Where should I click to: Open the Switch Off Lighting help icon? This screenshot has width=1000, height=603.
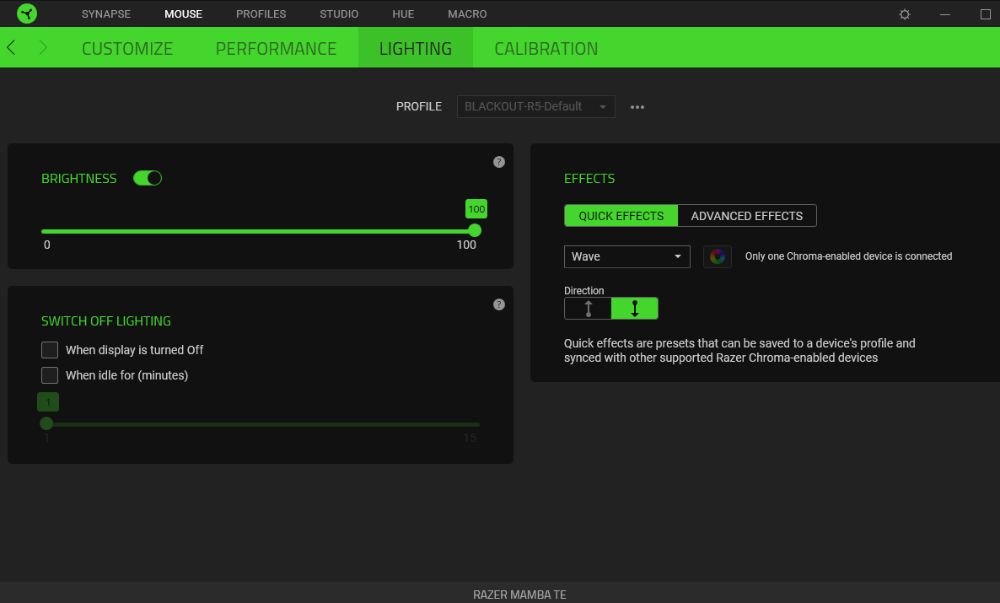pos(499,305)
